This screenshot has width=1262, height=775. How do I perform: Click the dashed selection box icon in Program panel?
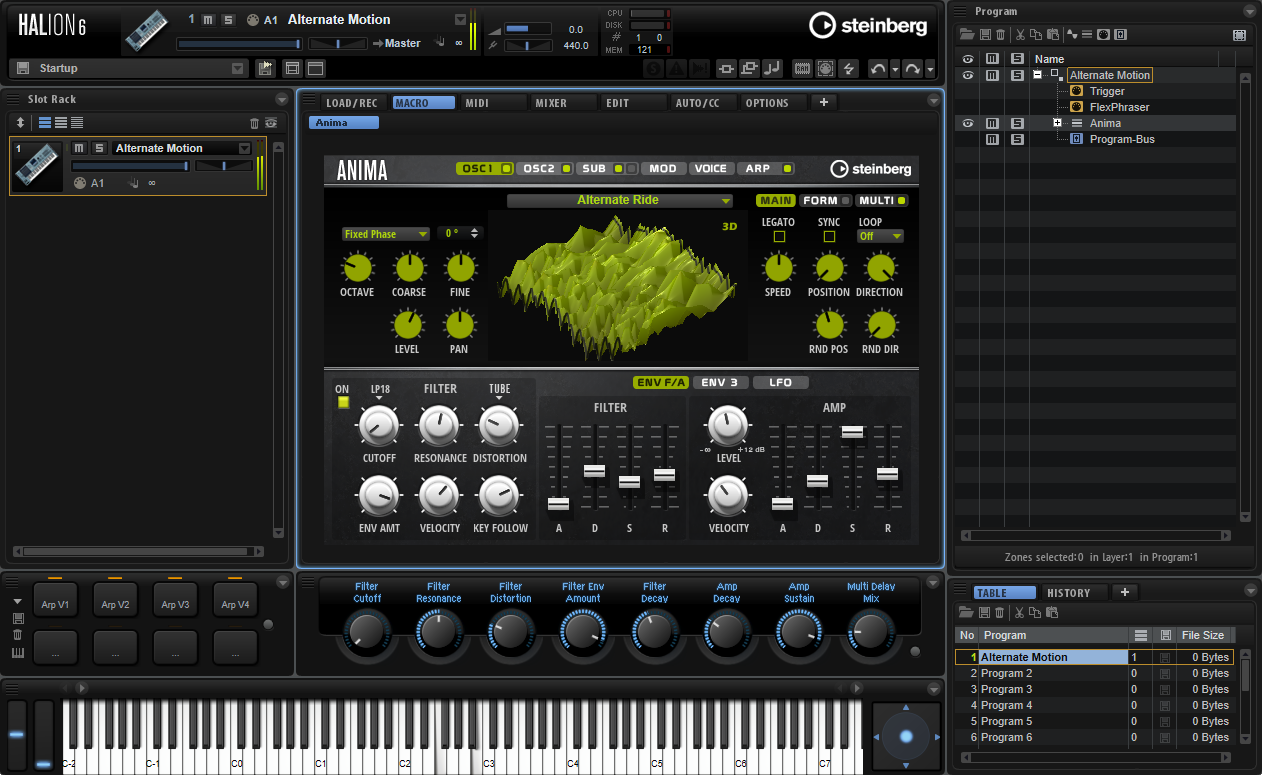pos(1240,34)
